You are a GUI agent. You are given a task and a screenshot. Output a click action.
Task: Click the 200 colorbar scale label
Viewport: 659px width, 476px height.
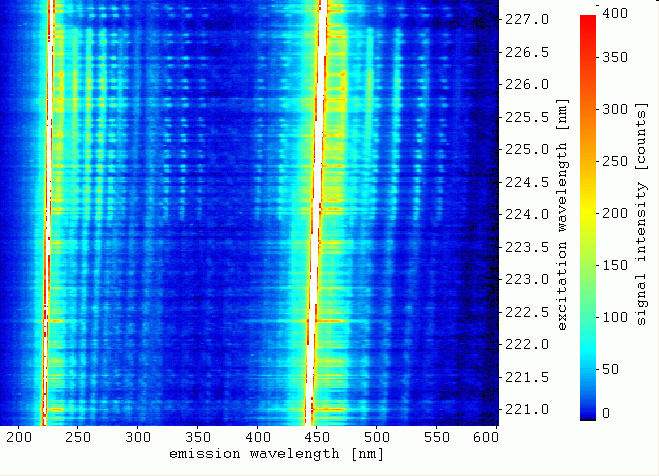pos(615,213)
